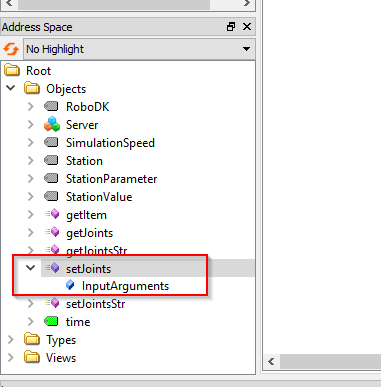Select the setJoints tree item
Viewport: 381px width, 387px height.
click(88, 269)
